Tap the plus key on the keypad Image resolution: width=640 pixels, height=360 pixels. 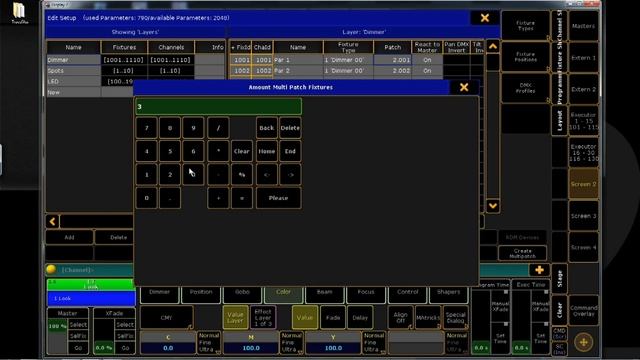coord(218,198)
